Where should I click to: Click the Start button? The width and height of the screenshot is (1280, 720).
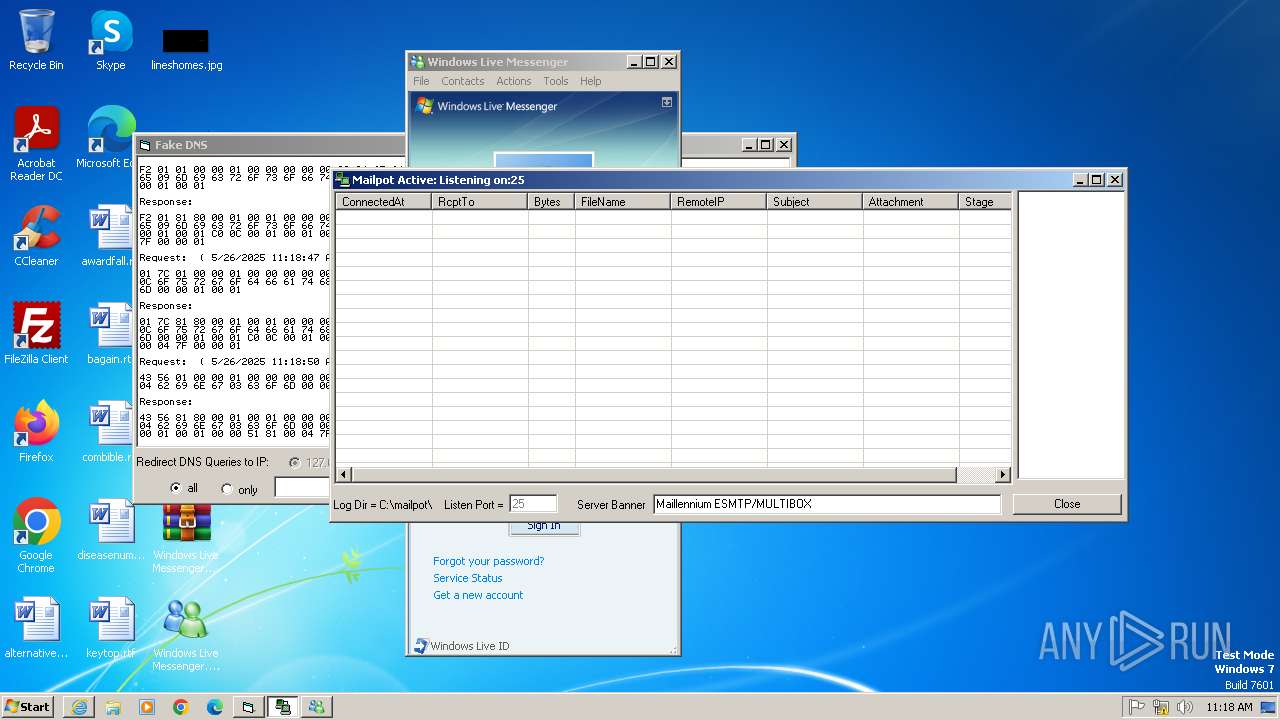coord(27,707)
